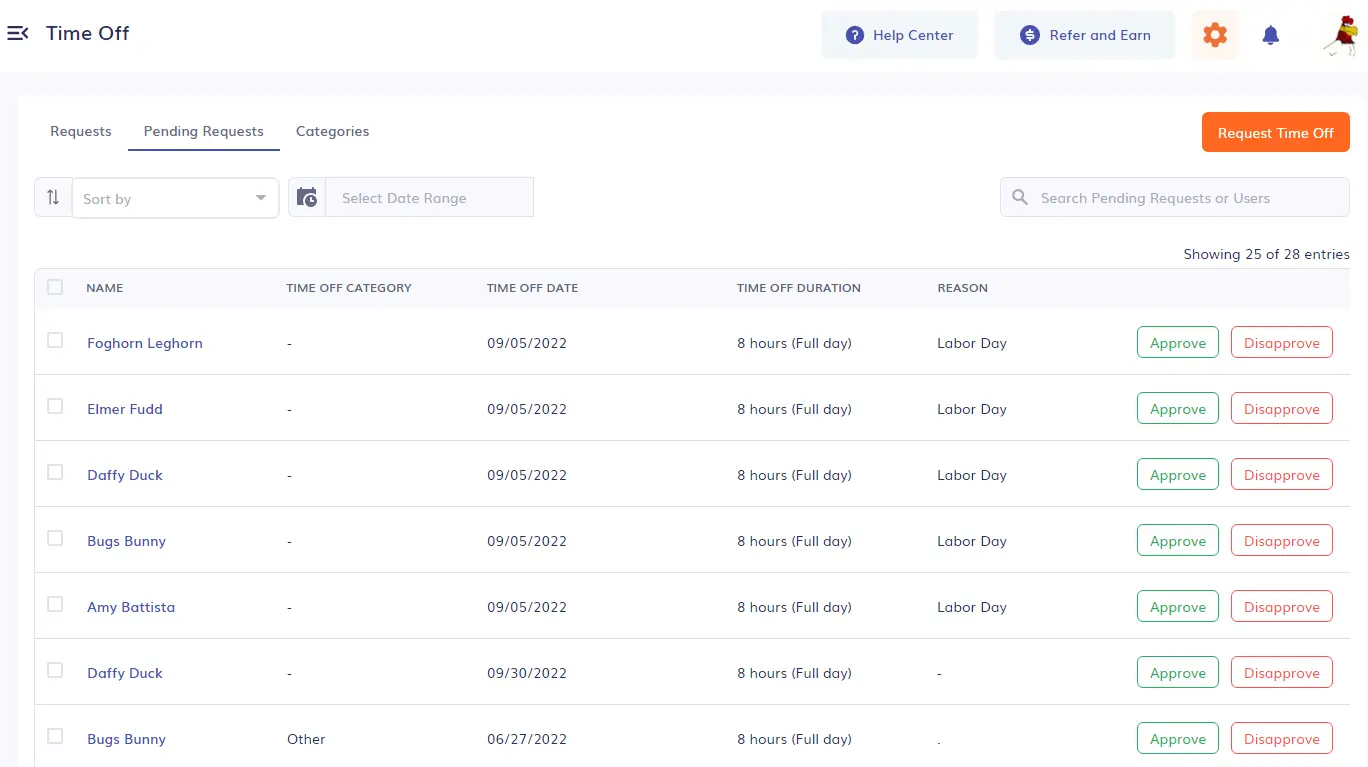The height and width of the screenshot is (767, 1368).
Task: Check the select-all checkbox in header
Action: click(x=55, y=286)
